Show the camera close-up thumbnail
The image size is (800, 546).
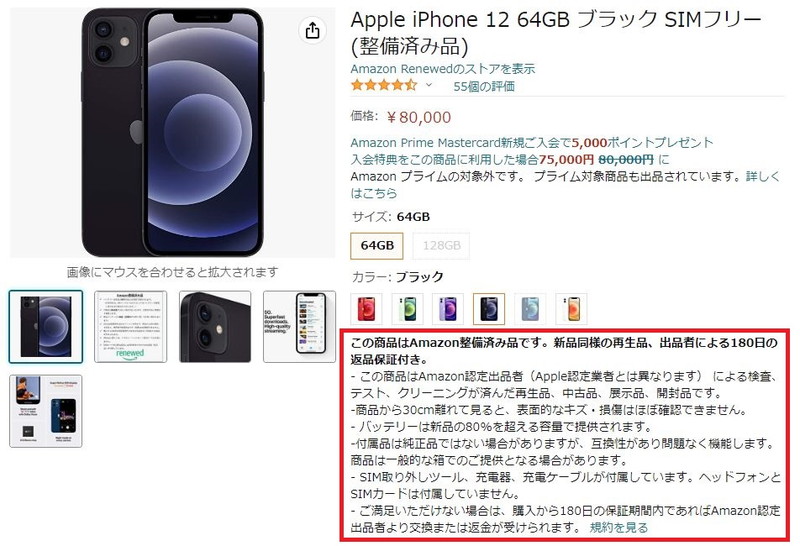click(x=215, y=327)
